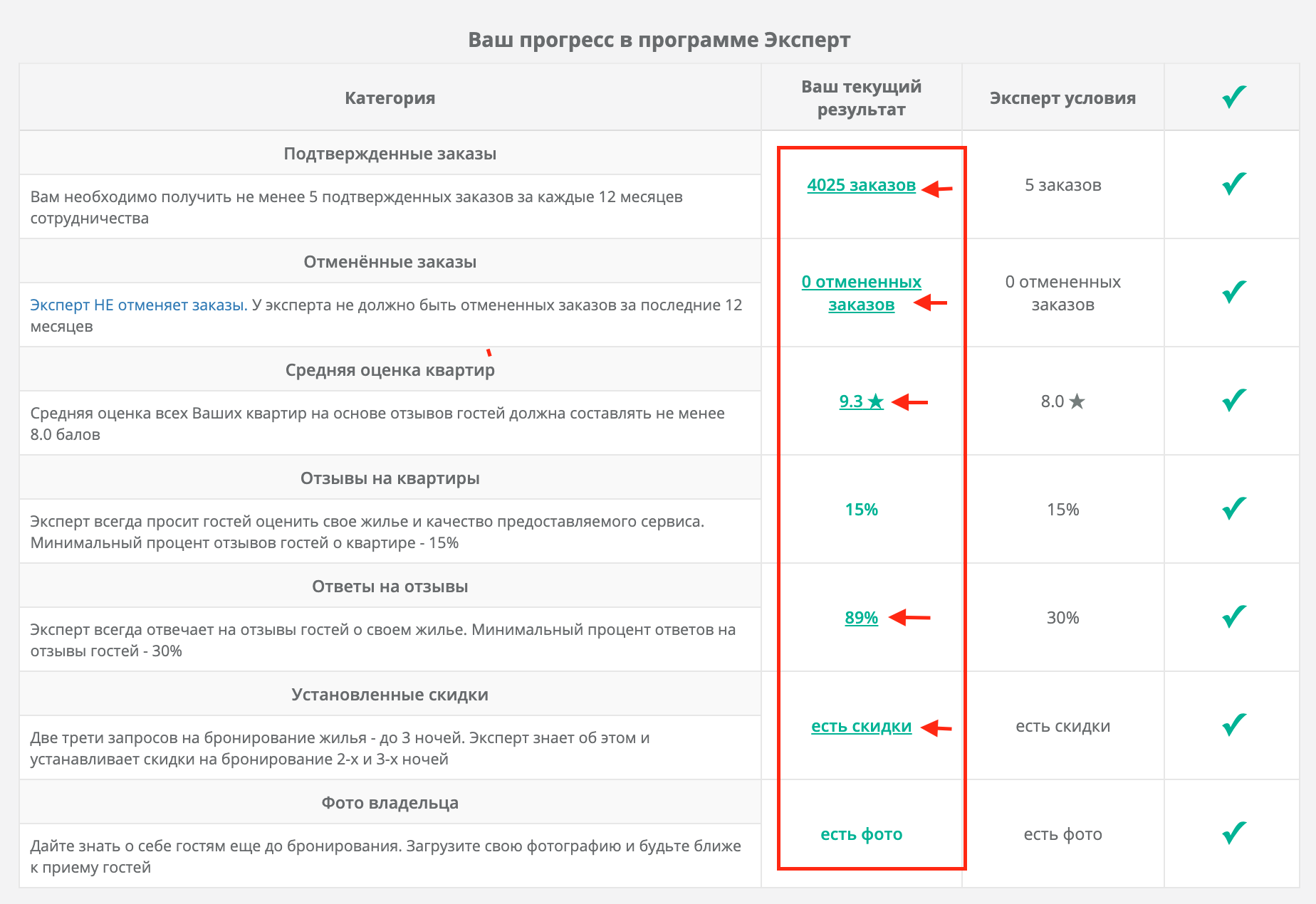
Task: Click the green есть фото current result
Action: [861, 834]
